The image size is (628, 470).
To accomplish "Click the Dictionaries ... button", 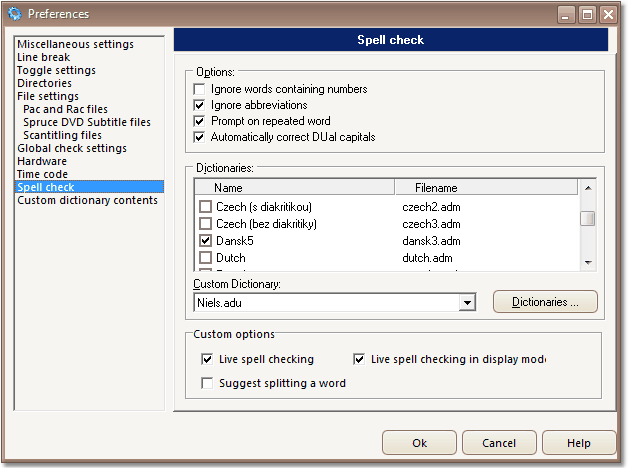I will coord(545,302).
